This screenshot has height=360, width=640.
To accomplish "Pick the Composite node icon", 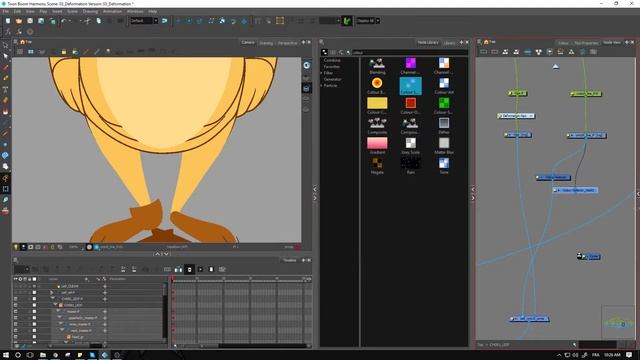I will [377, 123].
